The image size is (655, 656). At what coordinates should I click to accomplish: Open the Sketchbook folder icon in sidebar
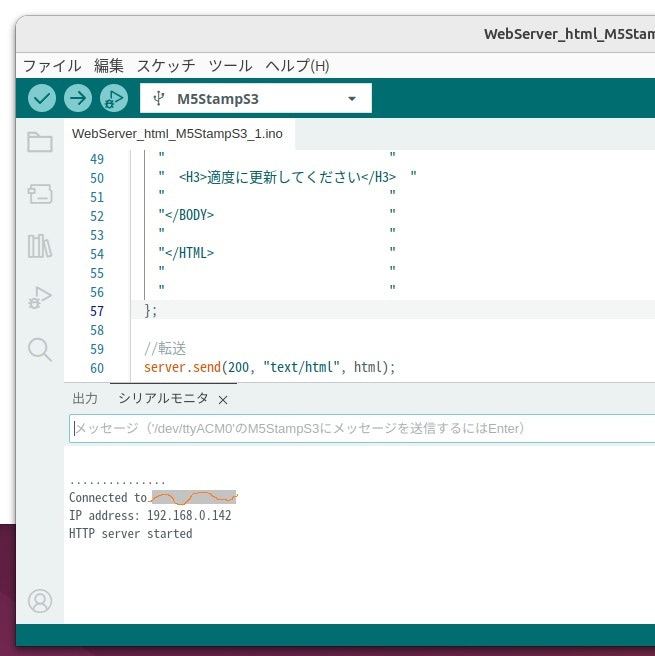click(x=40, y=142)
